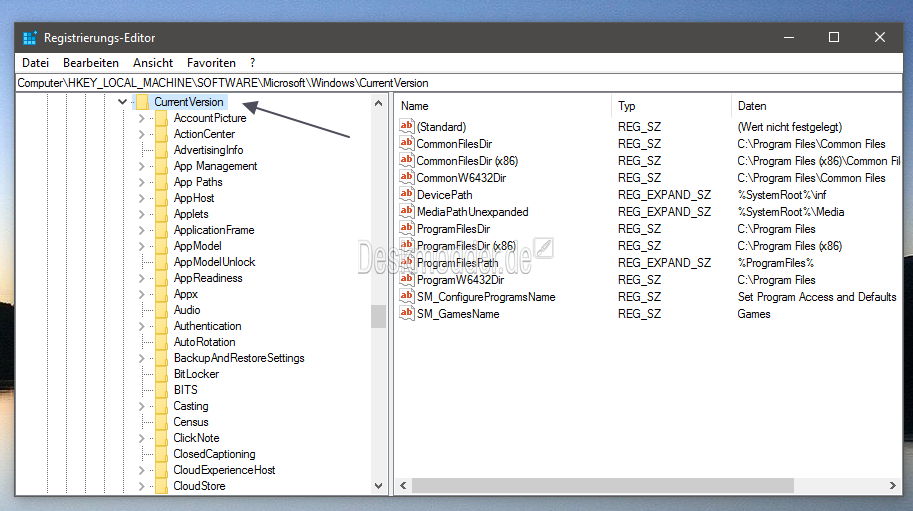Click the AdvertisingInfo folder icon

[x=162, y=150]
